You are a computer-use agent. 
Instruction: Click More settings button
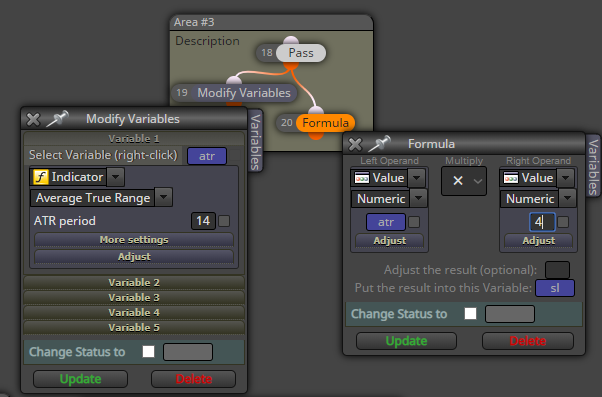[x=134, y=240]
